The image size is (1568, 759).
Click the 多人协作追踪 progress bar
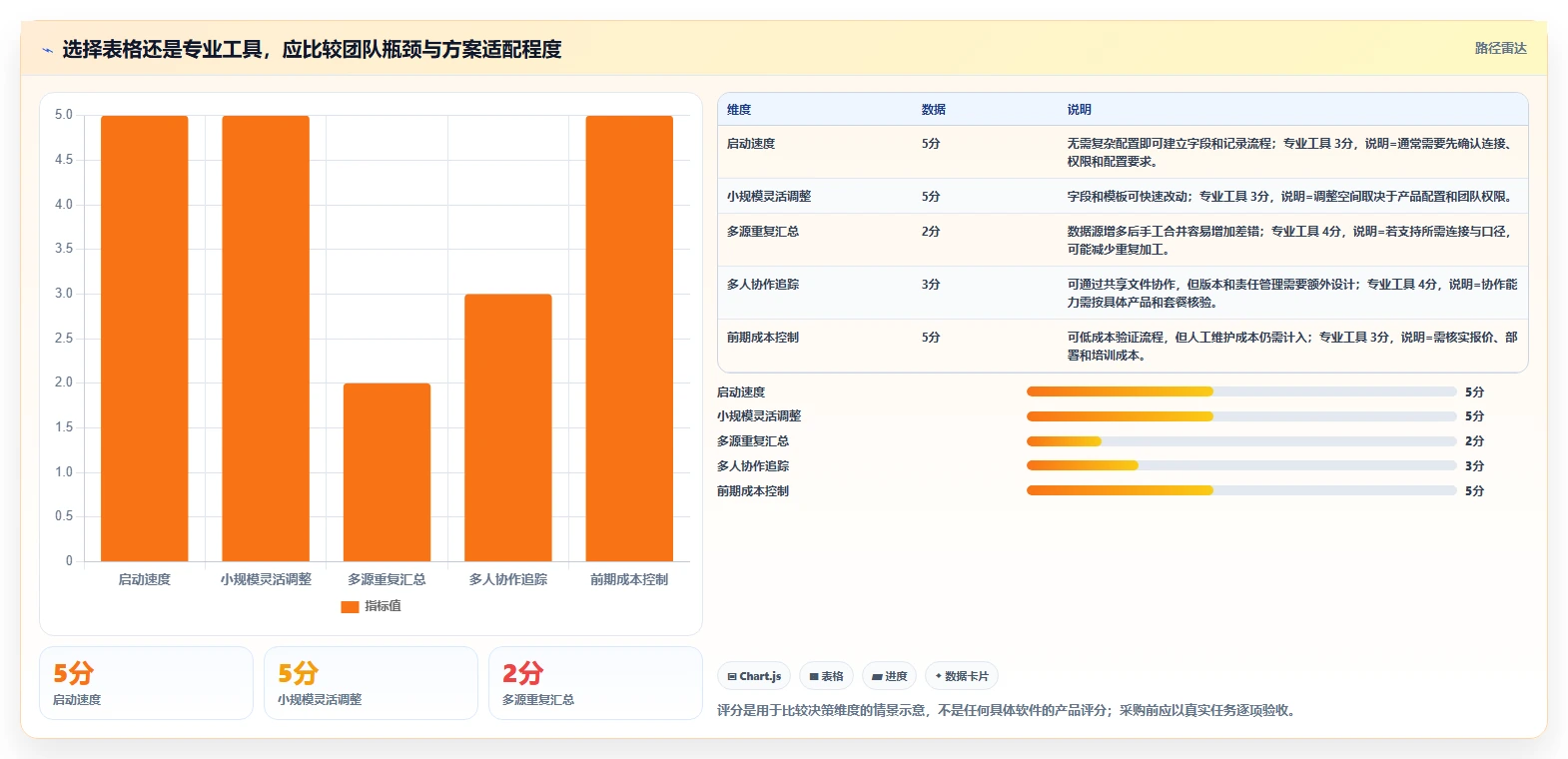pyautogui.click(x=1241, y=465)
